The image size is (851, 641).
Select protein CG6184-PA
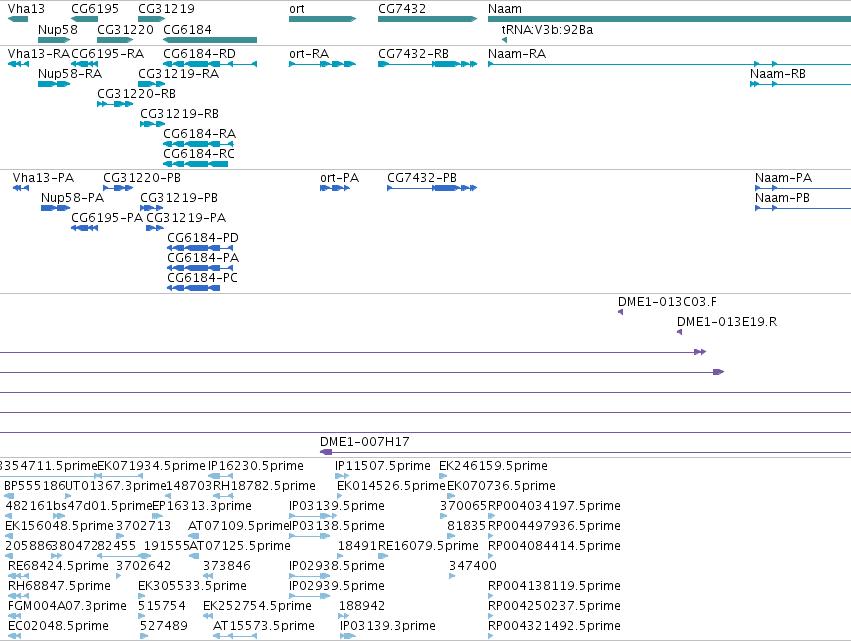203,257
